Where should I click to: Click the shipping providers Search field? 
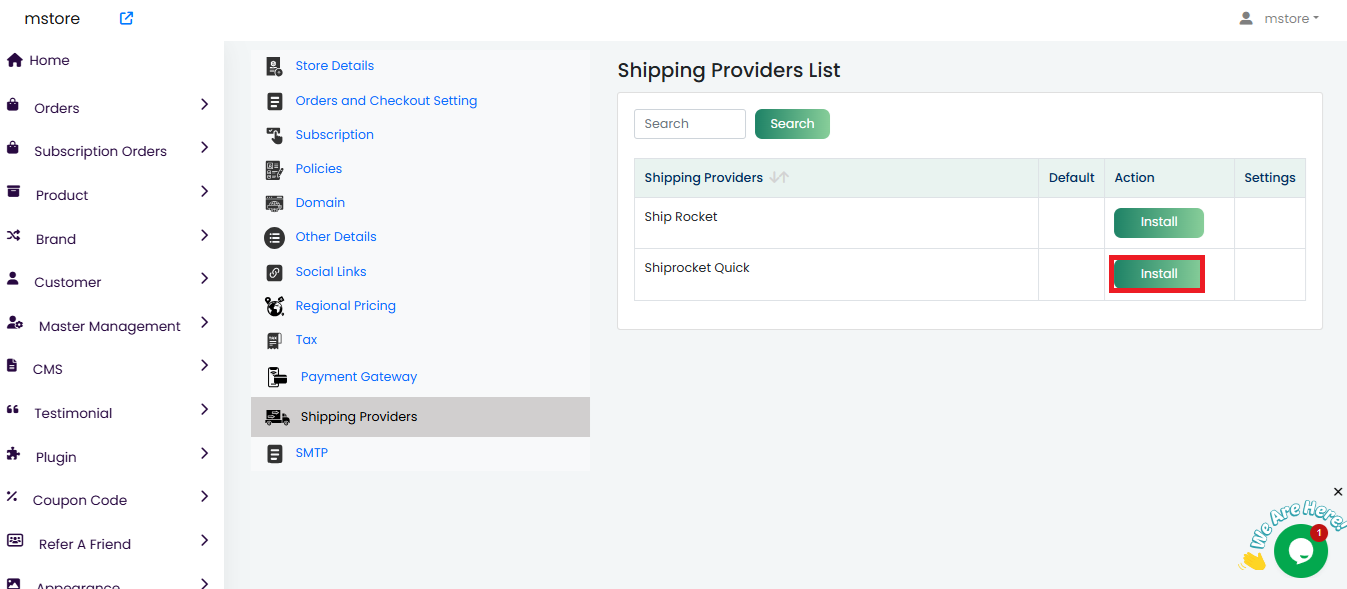tap(689, 124)
